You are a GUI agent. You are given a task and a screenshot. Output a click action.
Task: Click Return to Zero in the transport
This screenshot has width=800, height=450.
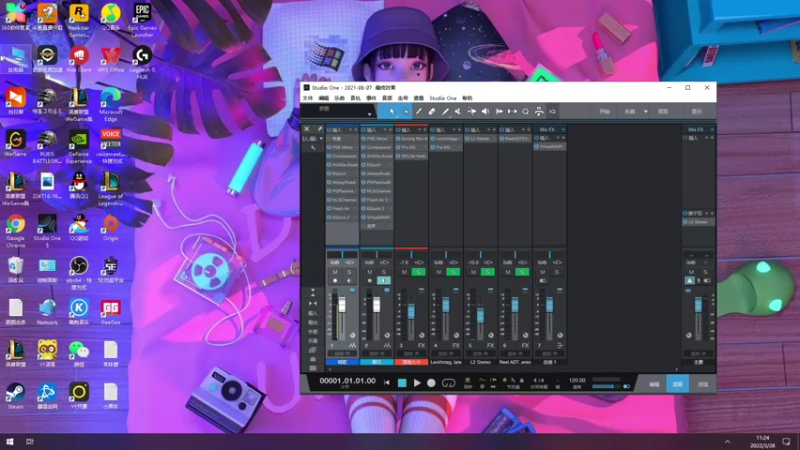coord(387,383)
